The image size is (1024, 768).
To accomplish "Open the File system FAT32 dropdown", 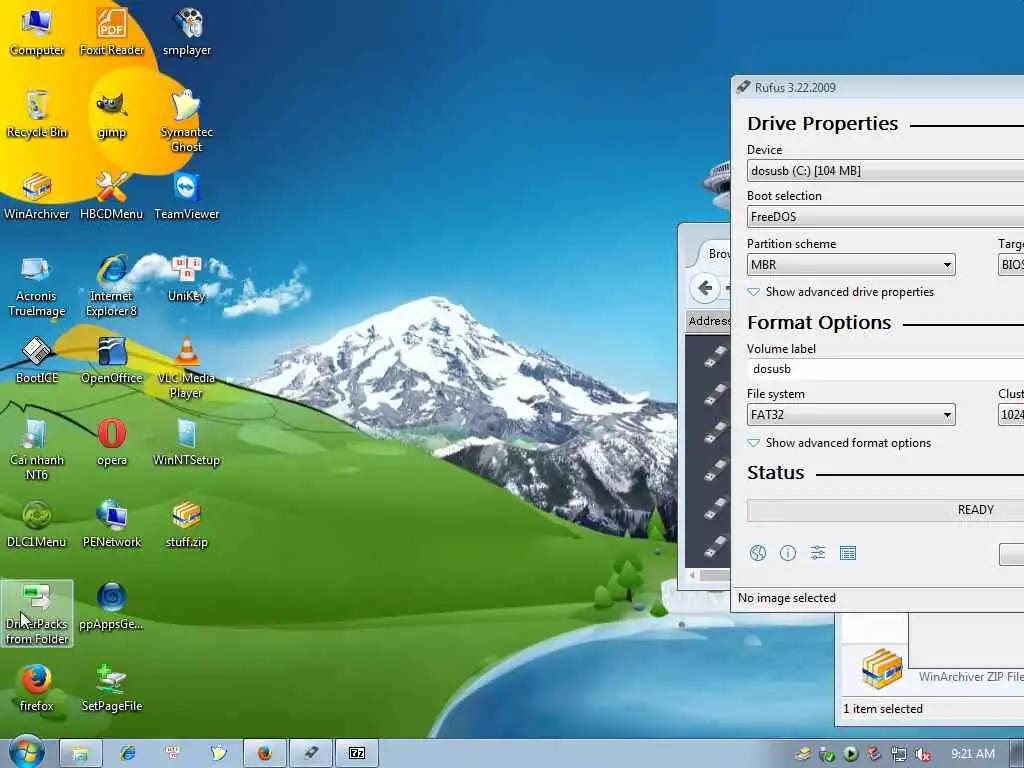I will (851, 415).
